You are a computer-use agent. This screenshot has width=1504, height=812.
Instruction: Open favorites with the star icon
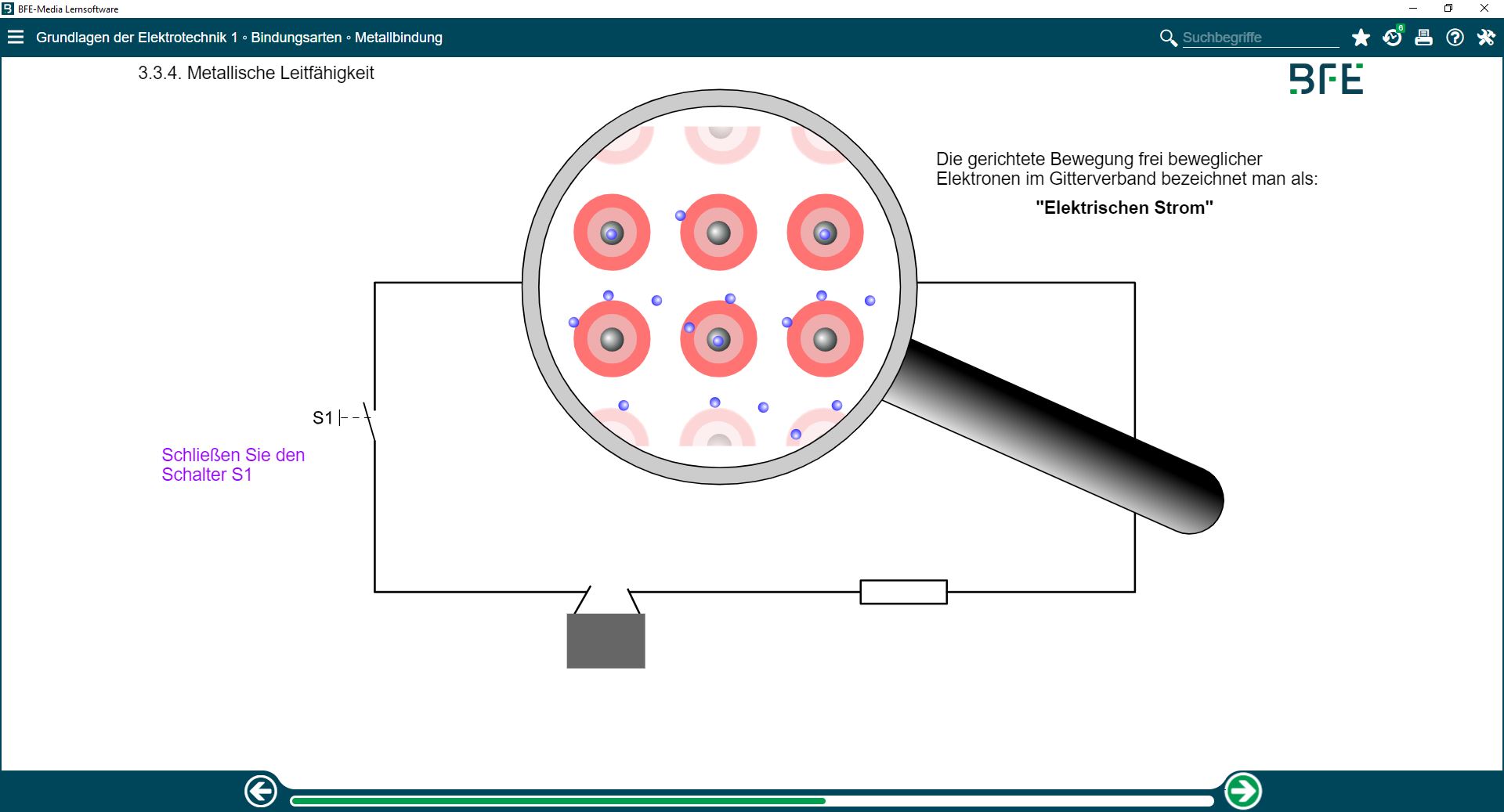[1361, 38]
